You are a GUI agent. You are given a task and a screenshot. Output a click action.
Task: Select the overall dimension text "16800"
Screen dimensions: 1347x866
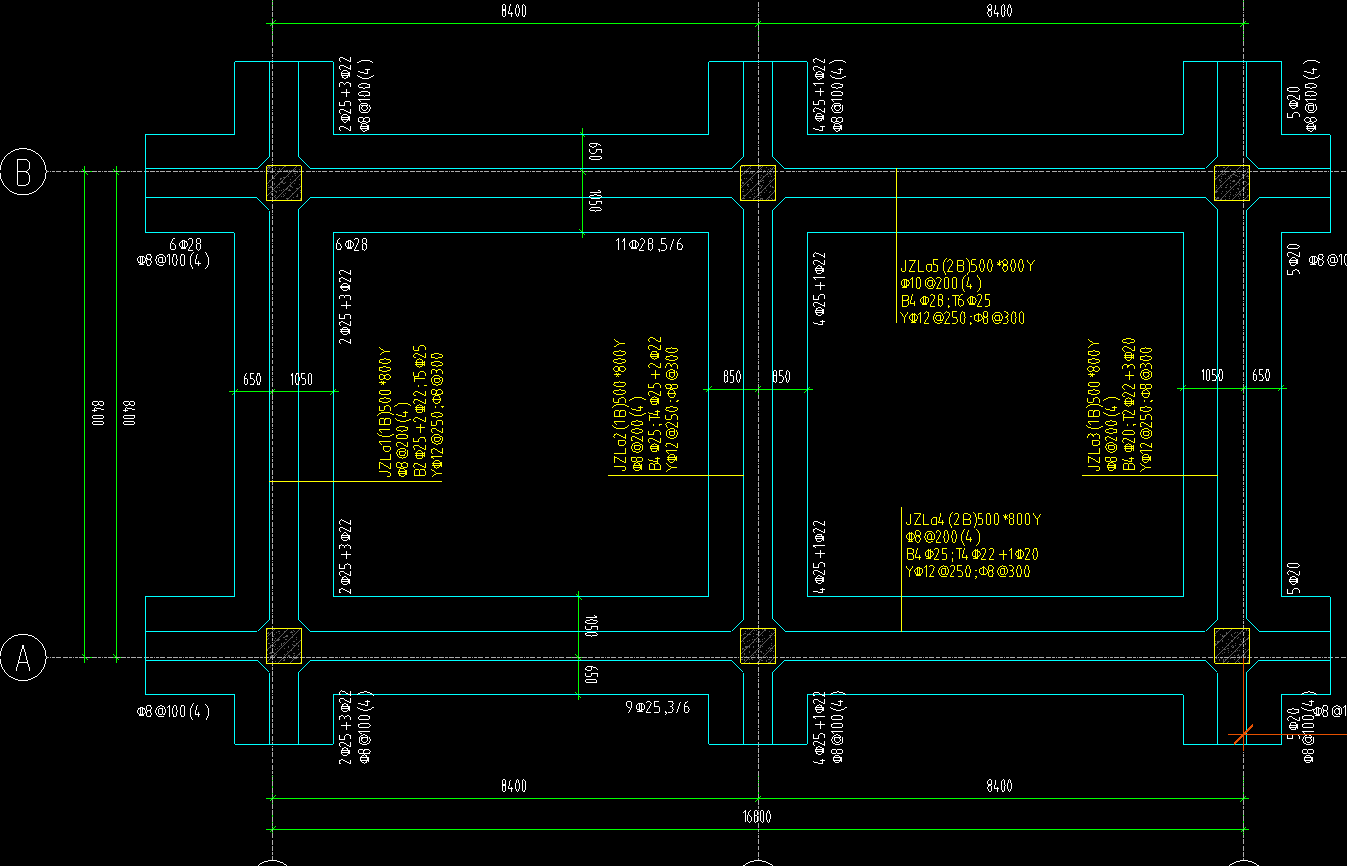pos(757,817)
